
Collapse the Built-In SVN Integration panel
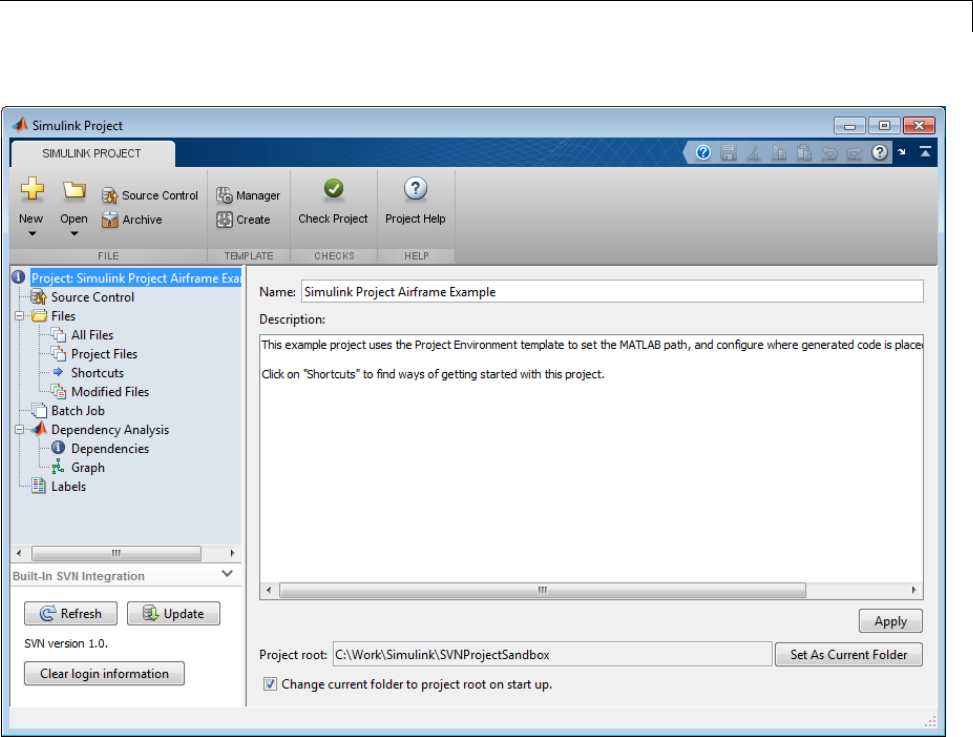point(227,574)
